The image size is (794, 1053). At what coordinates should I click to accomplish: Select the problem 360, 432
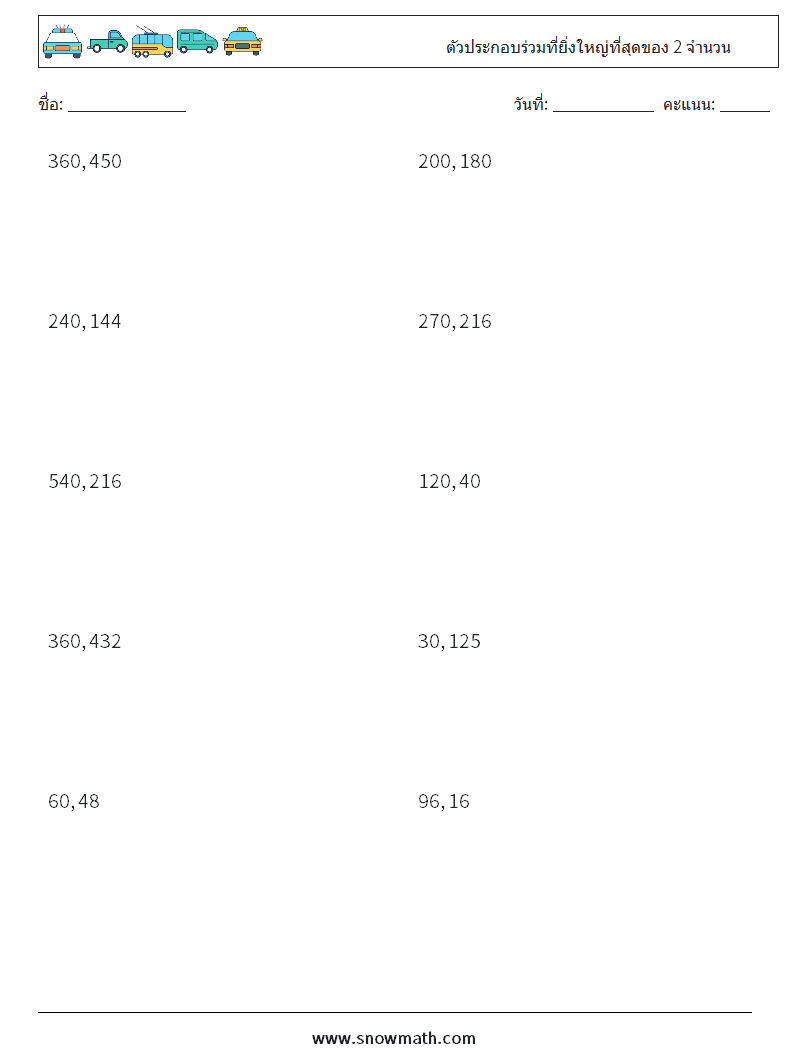tap(85, 641)
